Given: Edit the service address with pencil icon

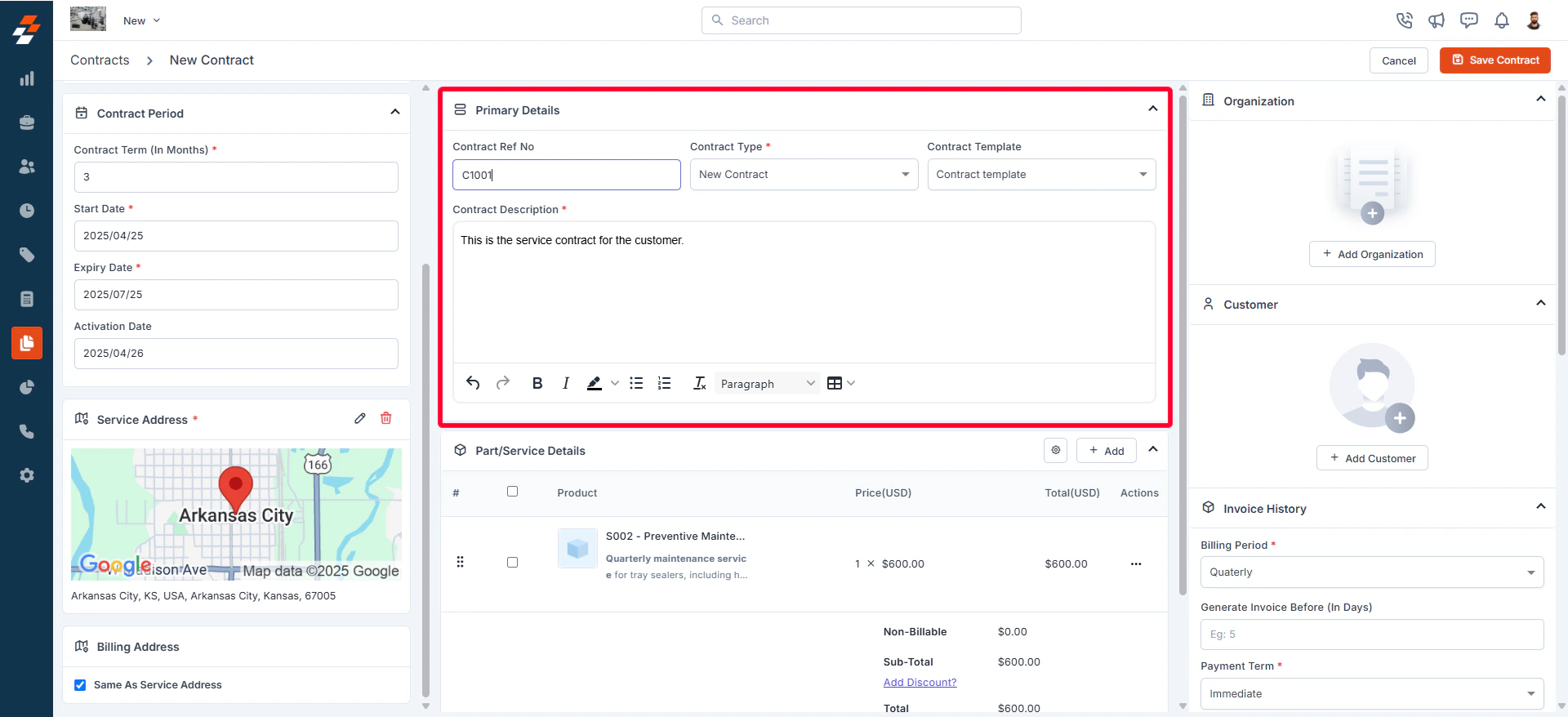Looking at the screenshot, I should 360,418.
